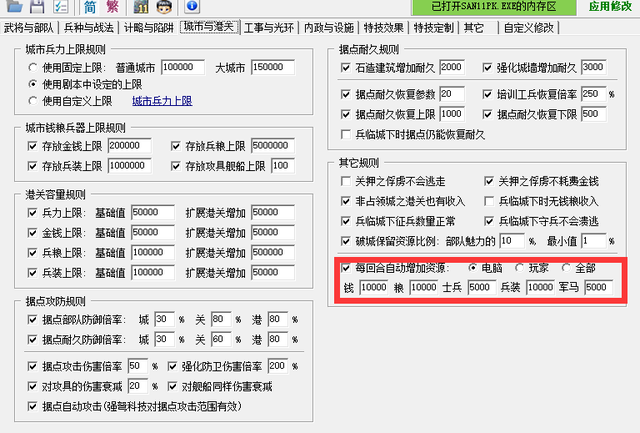Click 大城市 input field with 150000
Screen dimensions: 640x433
tap(273, 67)
